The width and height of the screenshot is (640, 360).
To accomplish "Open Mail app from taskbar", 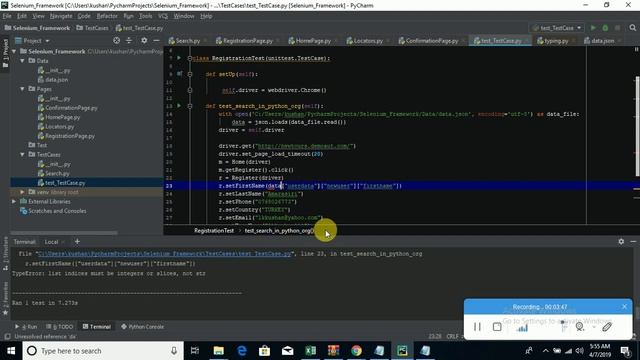I will [x=287, y=351].
